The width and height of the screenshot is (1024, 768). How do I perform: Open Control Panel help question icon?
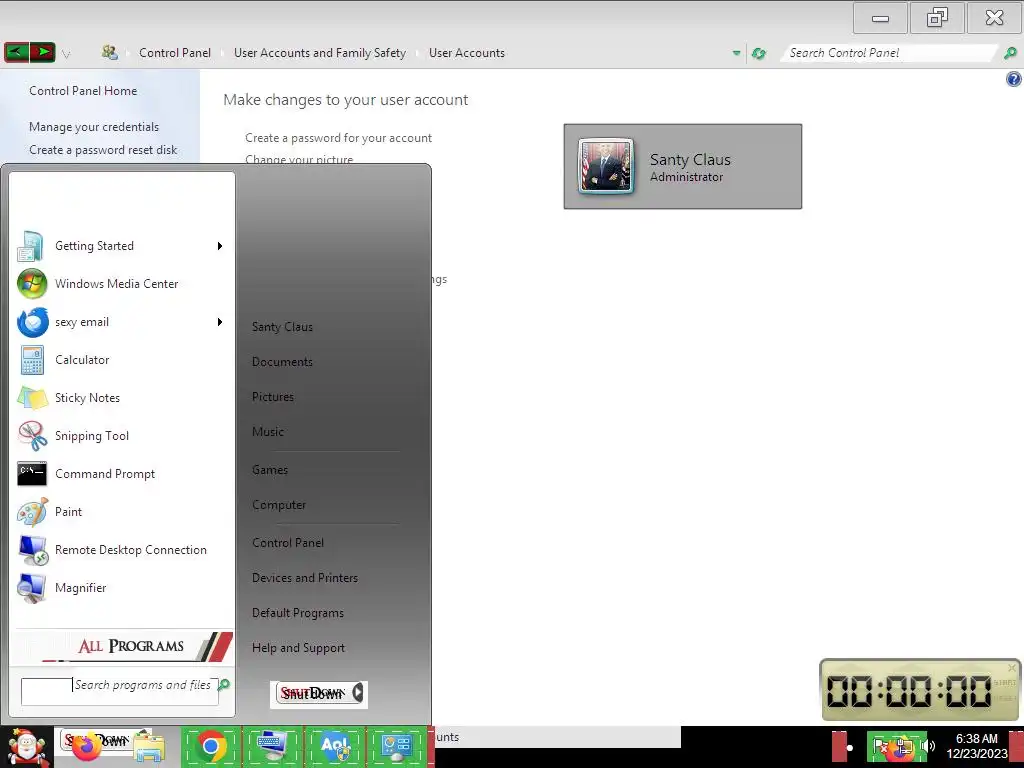click(1013, 80)
